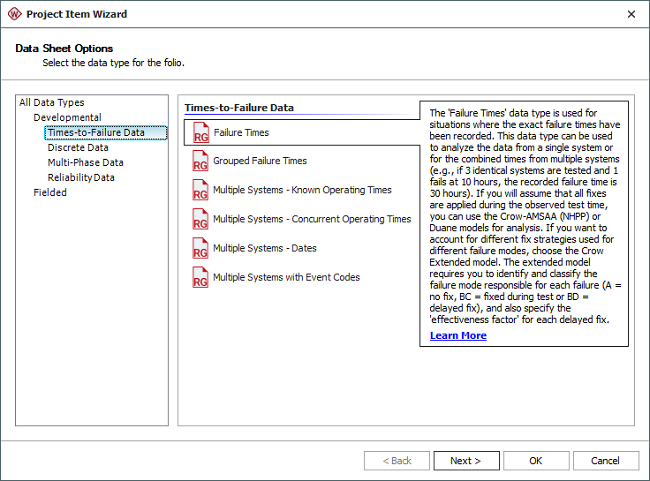This screenshot has height=481, width=650.
Task: Click the Grouped Failure Times RG icon
Action: point(198,161)
